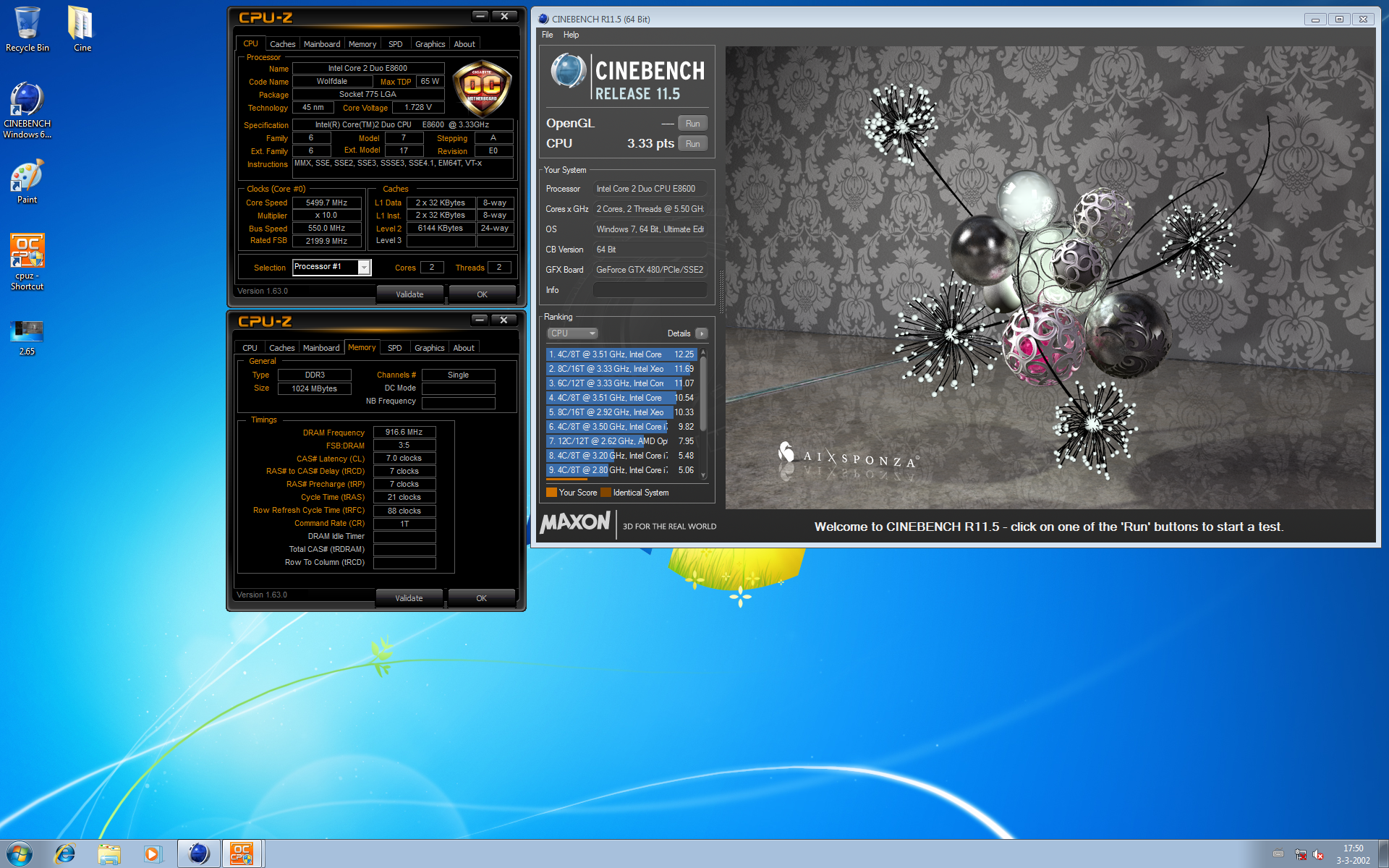Click the CPU score 3.33 pts
Screen dimensions: 1389x868
650,144
